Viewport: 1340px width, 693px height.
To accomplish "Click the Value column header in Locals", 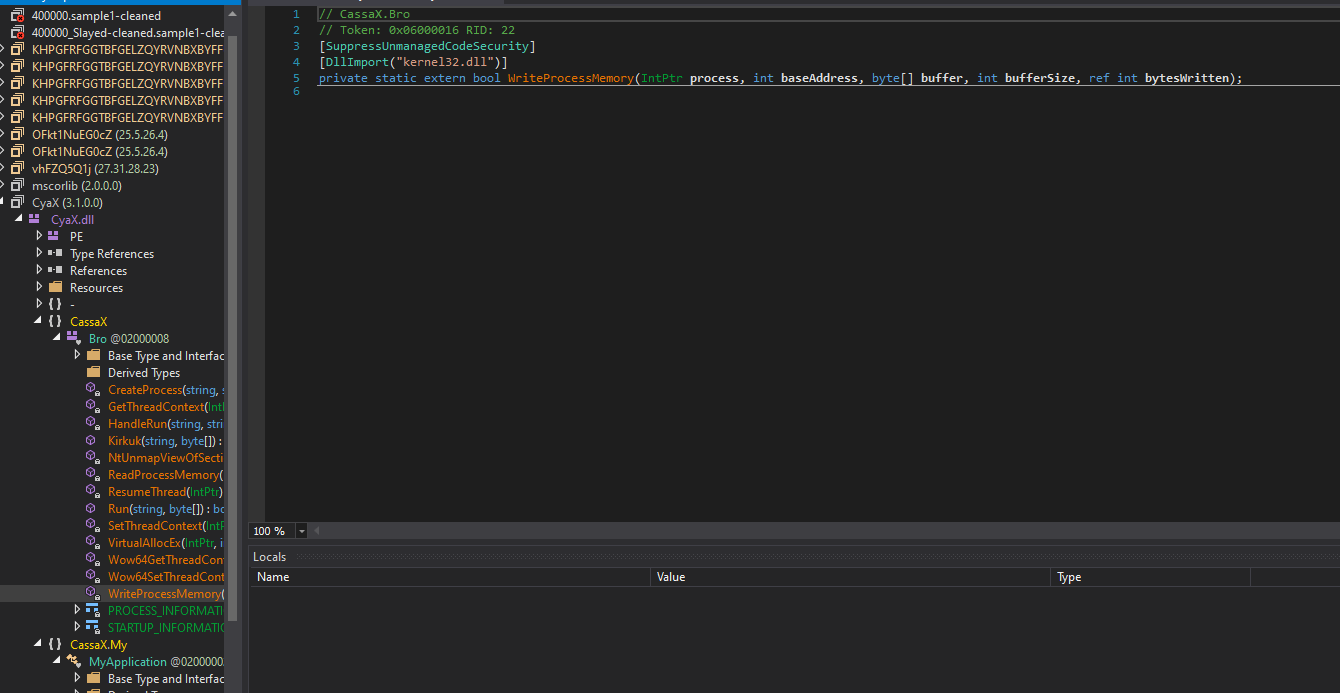I will click(x=850, y=577).
